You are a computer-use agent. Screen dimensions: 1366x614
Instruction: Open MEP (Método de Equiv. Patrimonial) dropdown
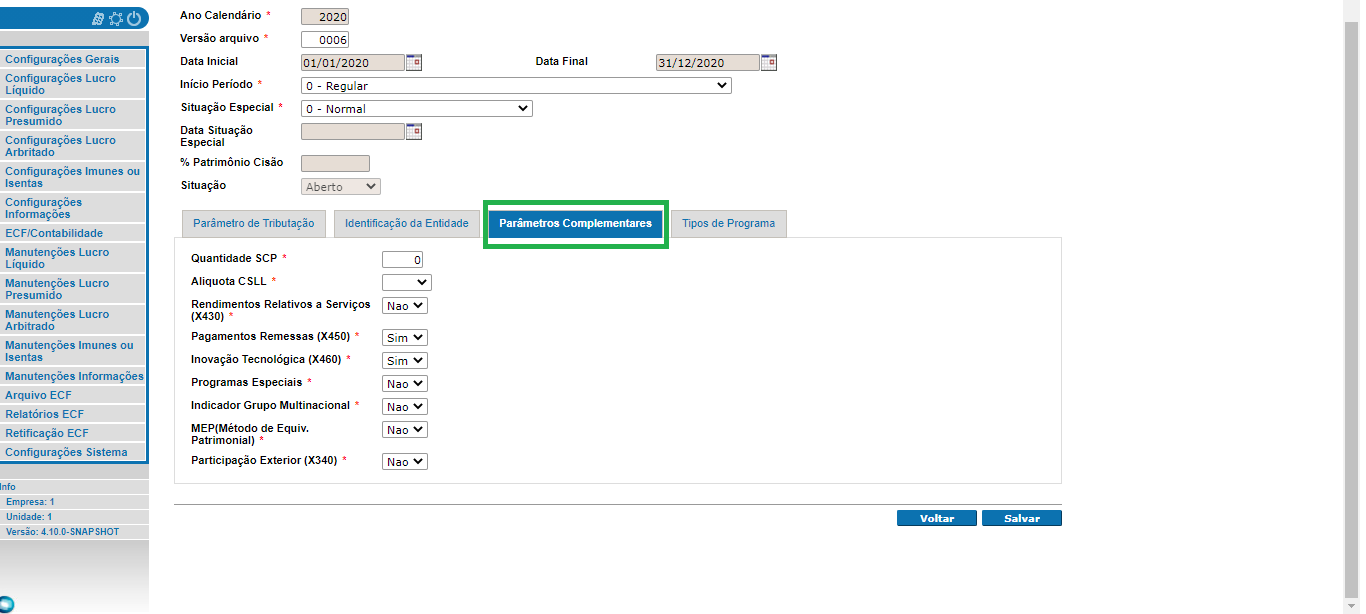[x=405, y=430]
